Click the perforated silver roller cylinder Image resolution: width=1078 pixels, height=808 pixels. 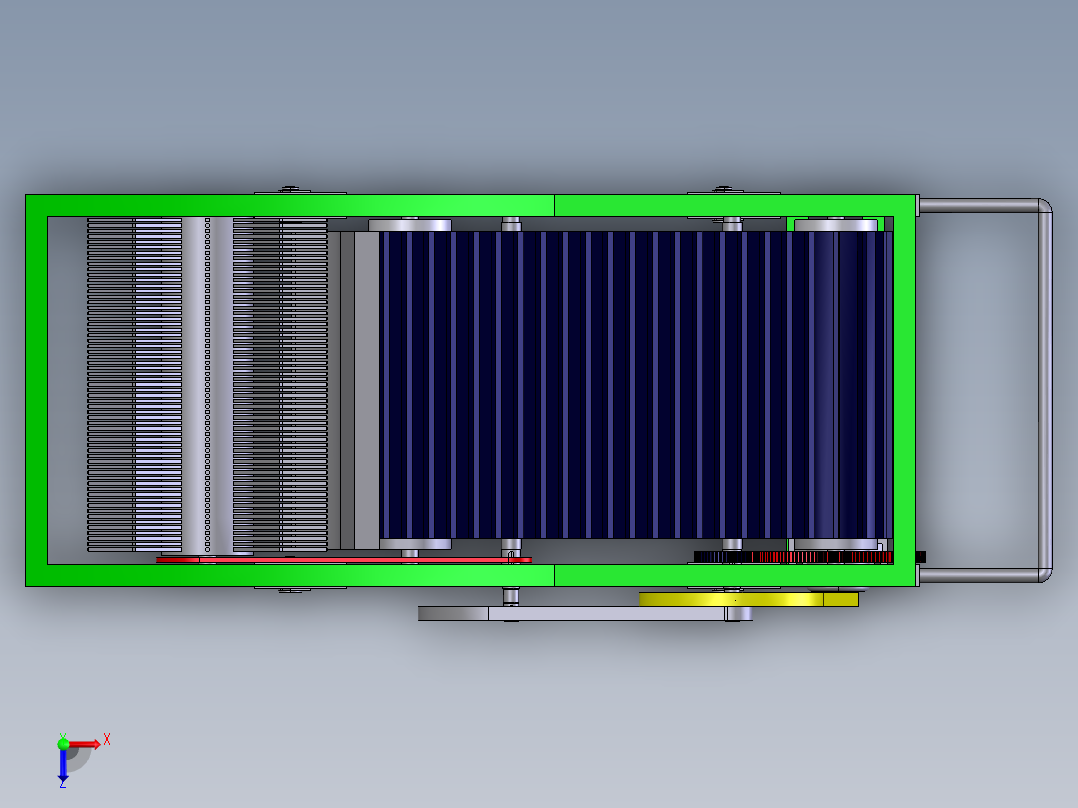(x=208, y=385)
